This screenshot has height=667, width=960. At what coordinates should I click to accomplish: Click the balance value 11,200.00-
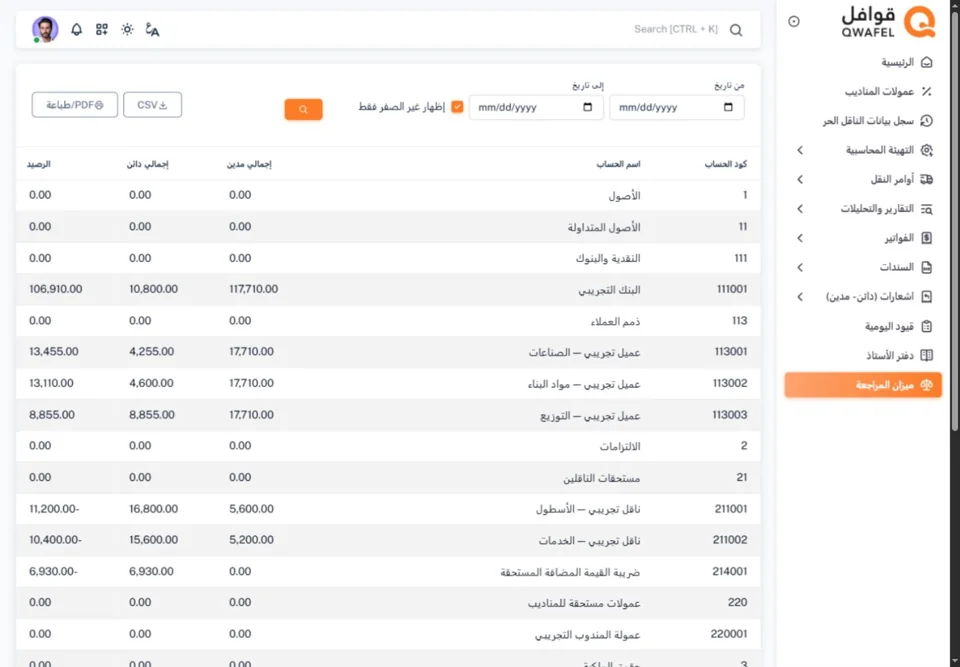[54, 509]
